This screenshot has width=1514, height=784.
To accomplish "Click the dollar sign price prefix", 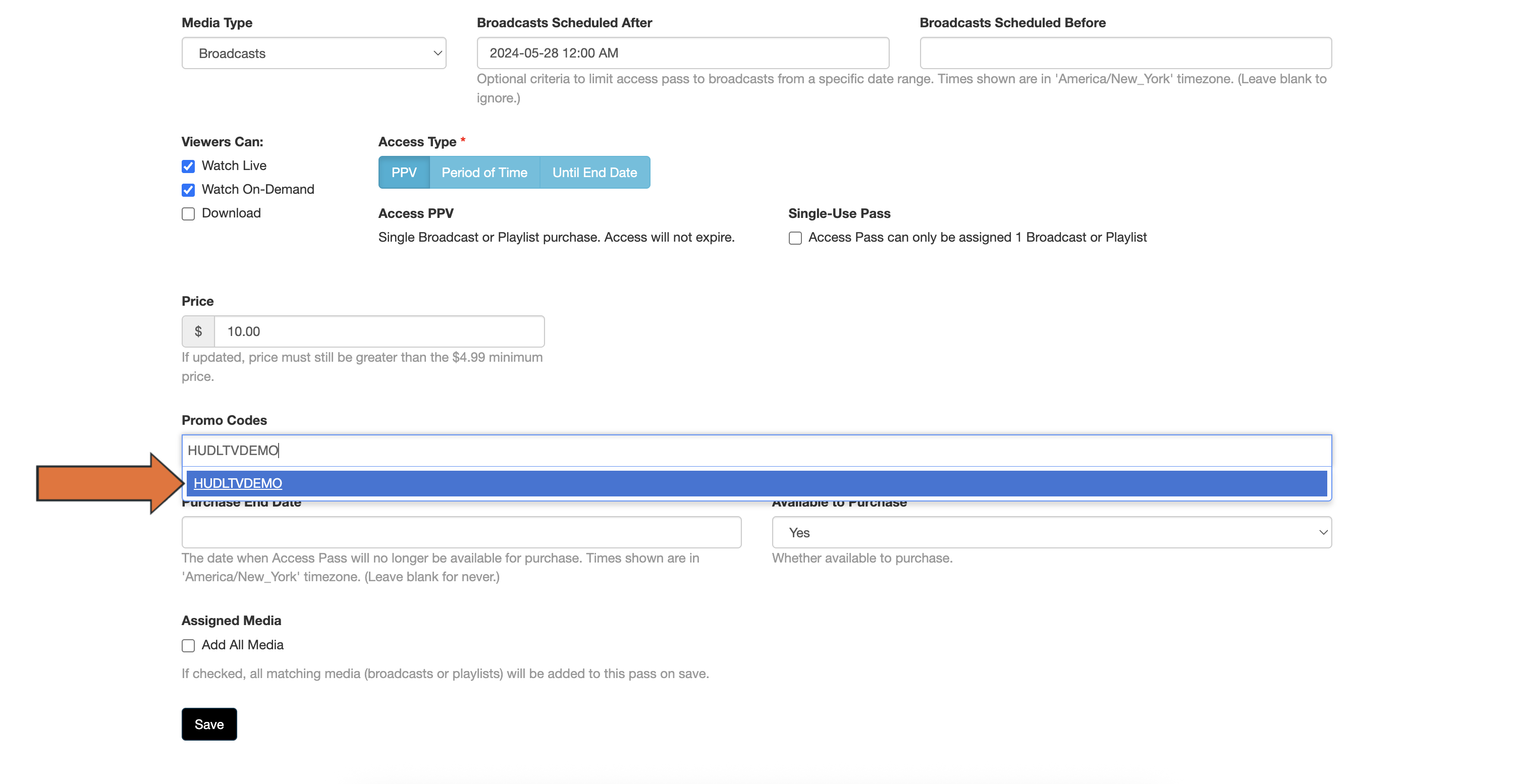I will pos(198,331).
